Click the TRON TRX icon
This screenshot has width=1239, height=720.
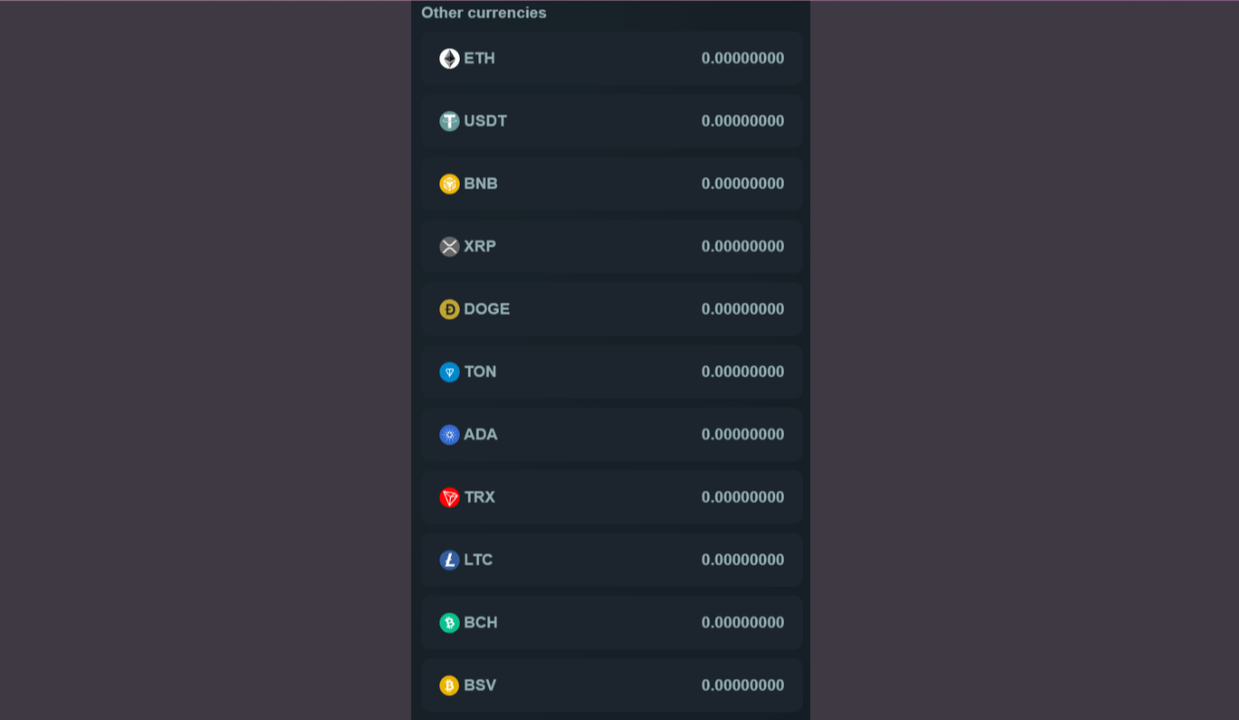point(449,497)
